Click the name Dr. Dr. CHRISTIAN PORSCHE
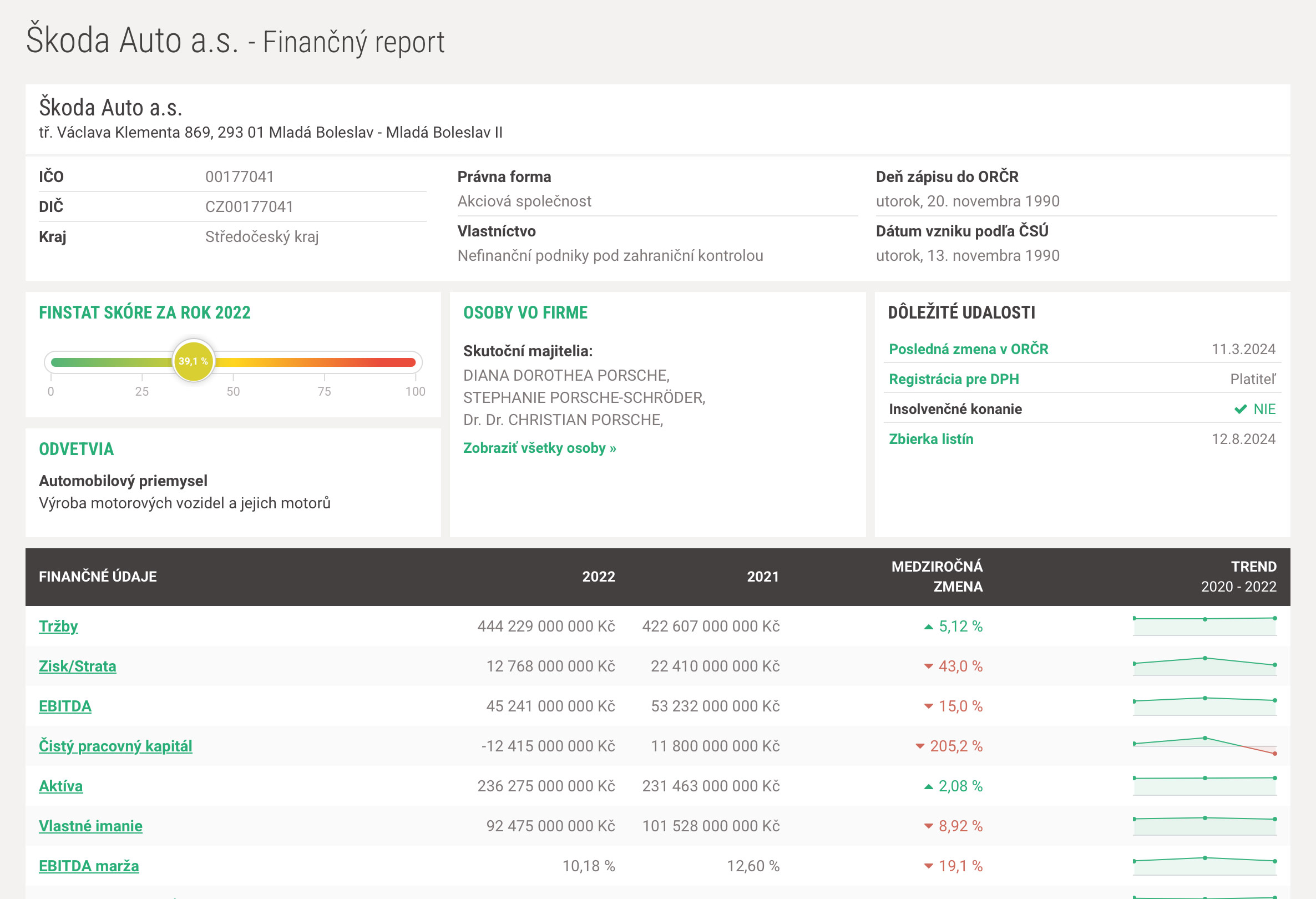 click(564, 420)
